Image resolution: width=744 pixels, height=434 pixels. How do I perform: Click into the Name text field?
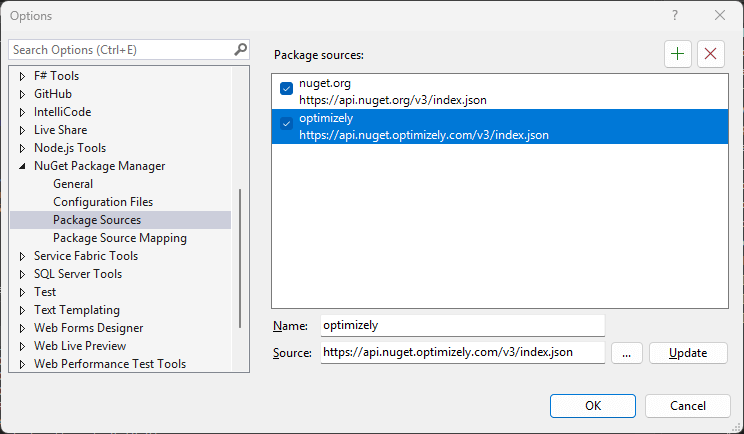click(462, 326)
